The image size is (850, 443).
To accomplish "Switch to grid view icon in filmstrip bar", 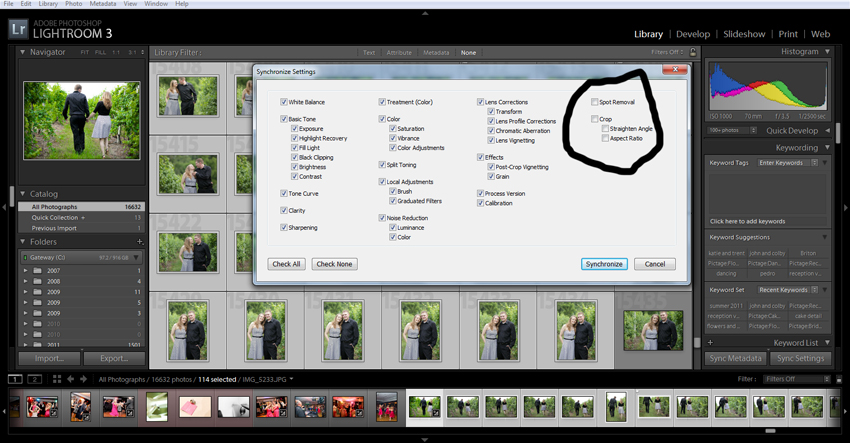I will click(x=57, y=380).
